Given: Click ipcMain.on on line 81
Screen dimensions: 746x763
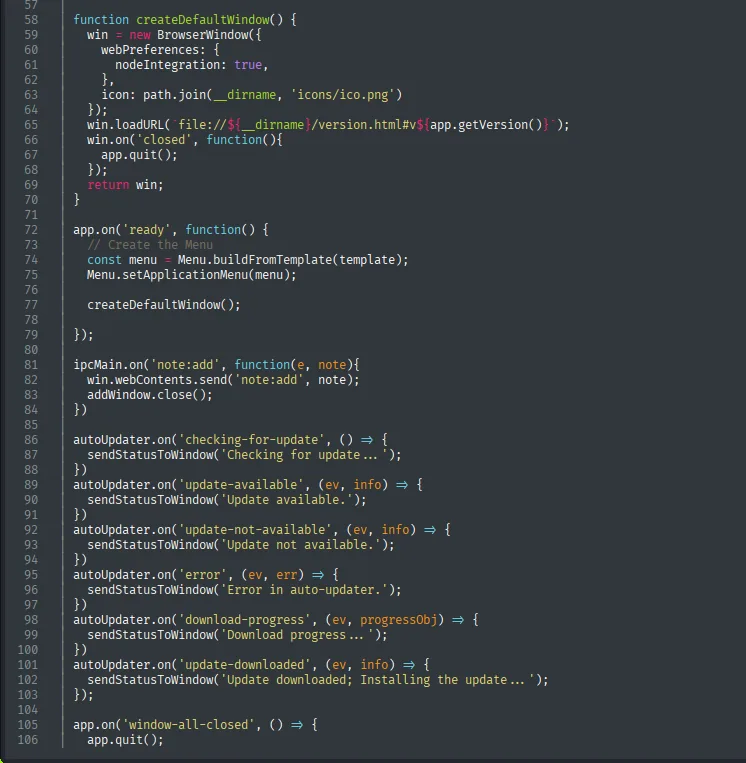Looking at the screenshot, I should 108,365.
